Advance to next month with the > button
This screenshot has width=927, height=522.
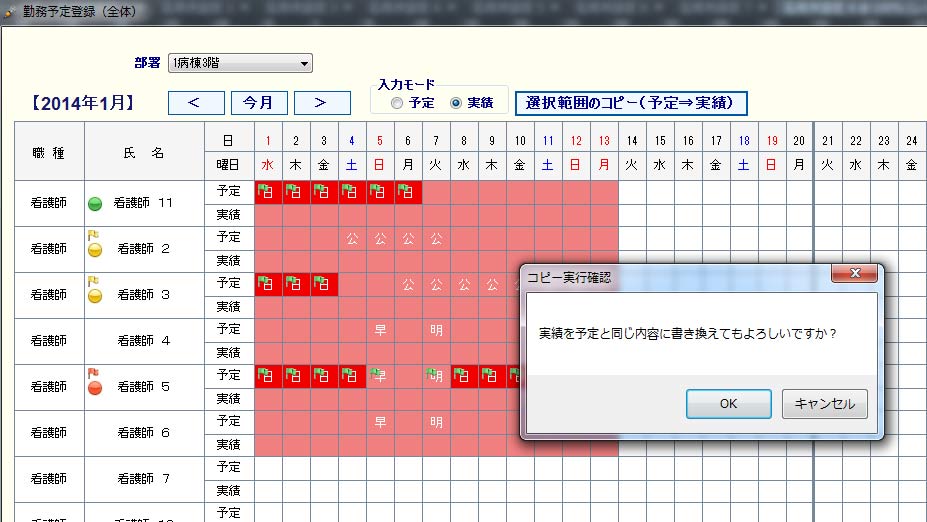coord(322,103)
